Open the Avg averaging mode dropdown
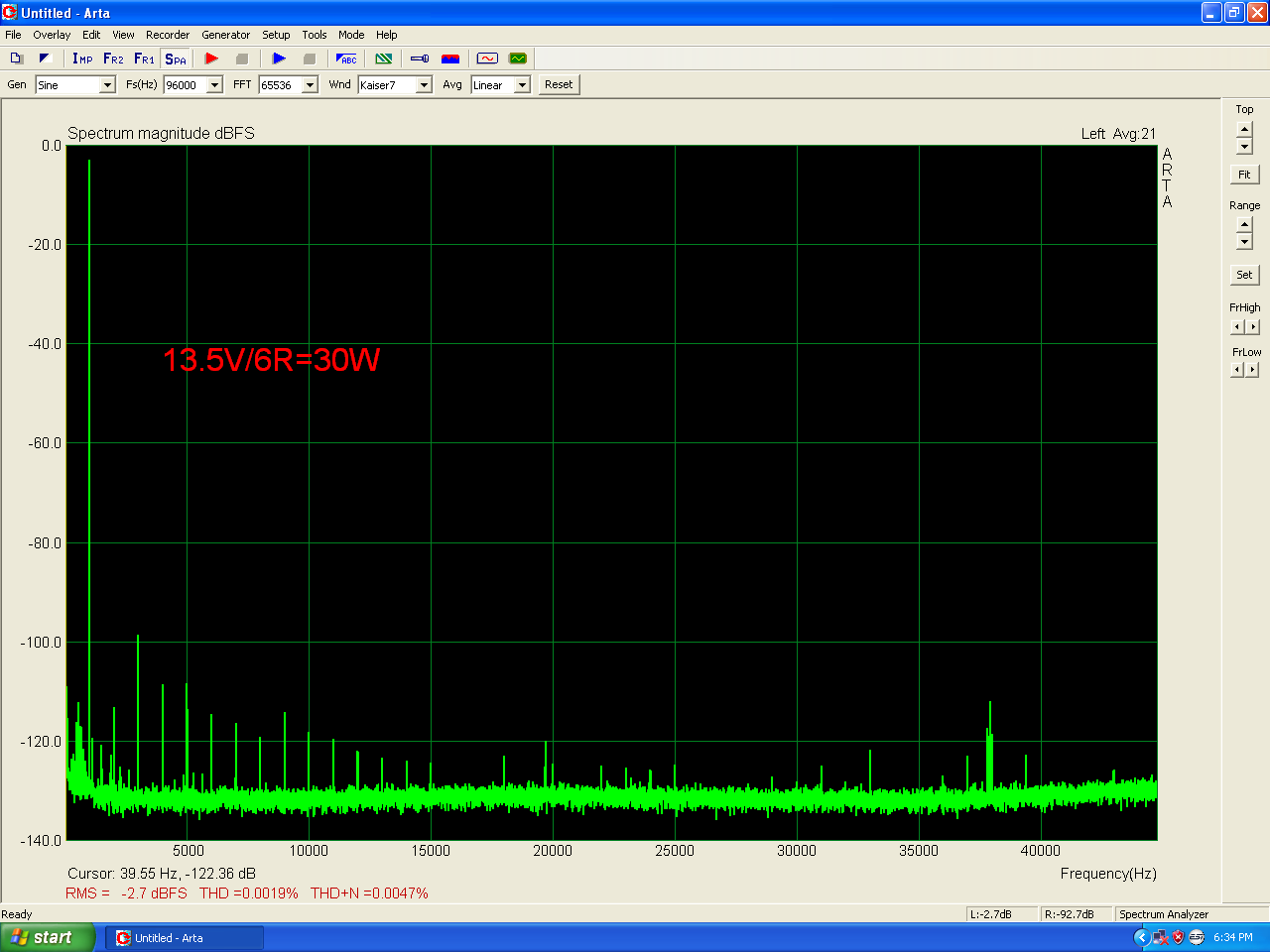1270x952 pixels. click(x=522, y=85)
